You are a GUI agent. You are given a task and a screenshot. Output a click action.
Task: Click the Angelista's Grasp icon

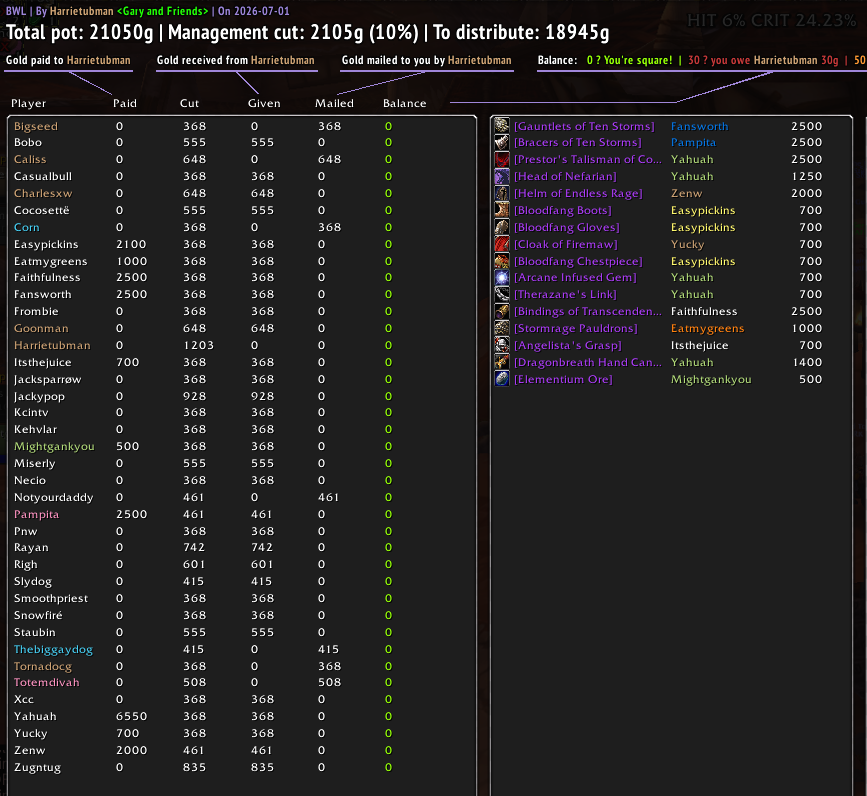tap(502, 345)
